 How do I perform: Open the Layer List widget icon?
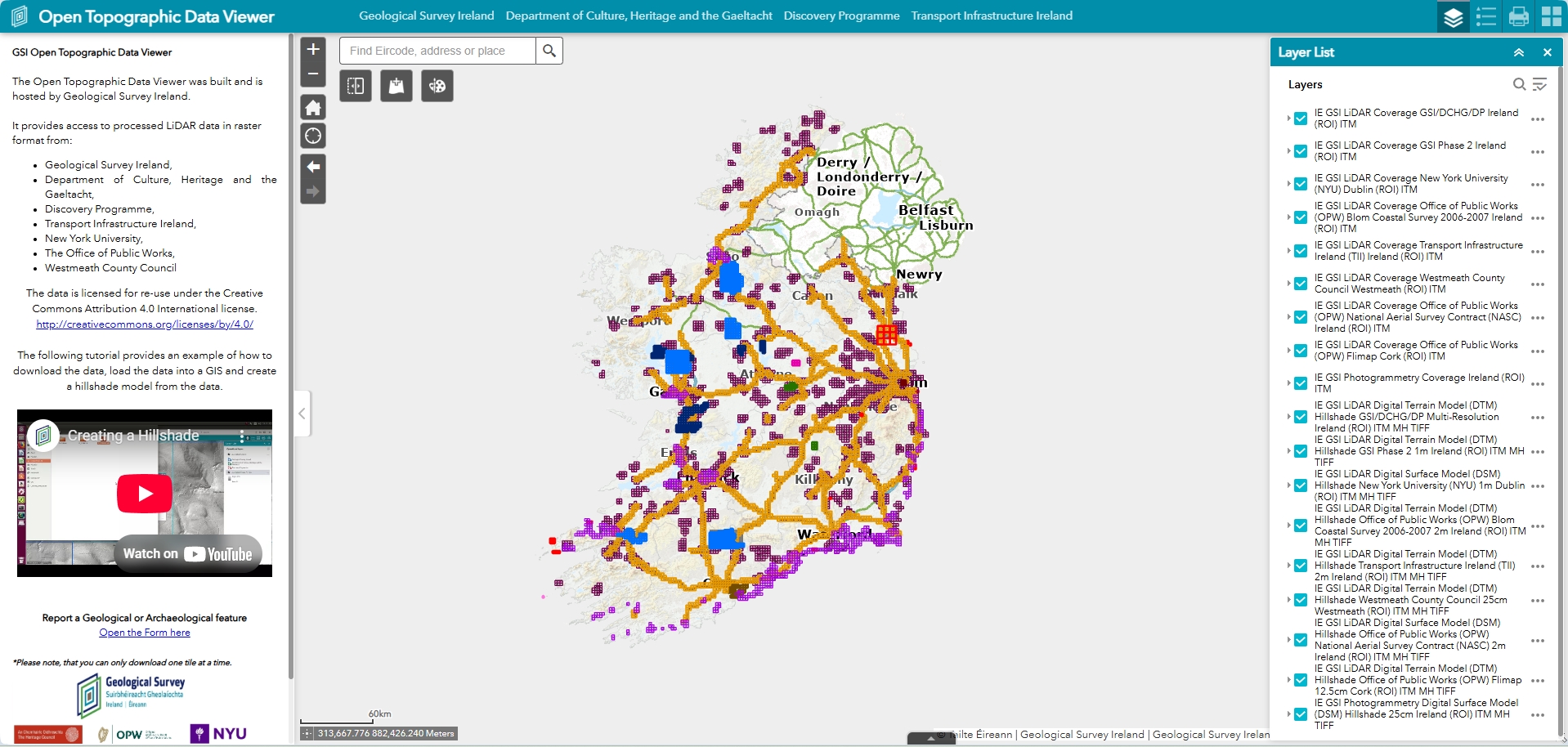(1454, 16)
